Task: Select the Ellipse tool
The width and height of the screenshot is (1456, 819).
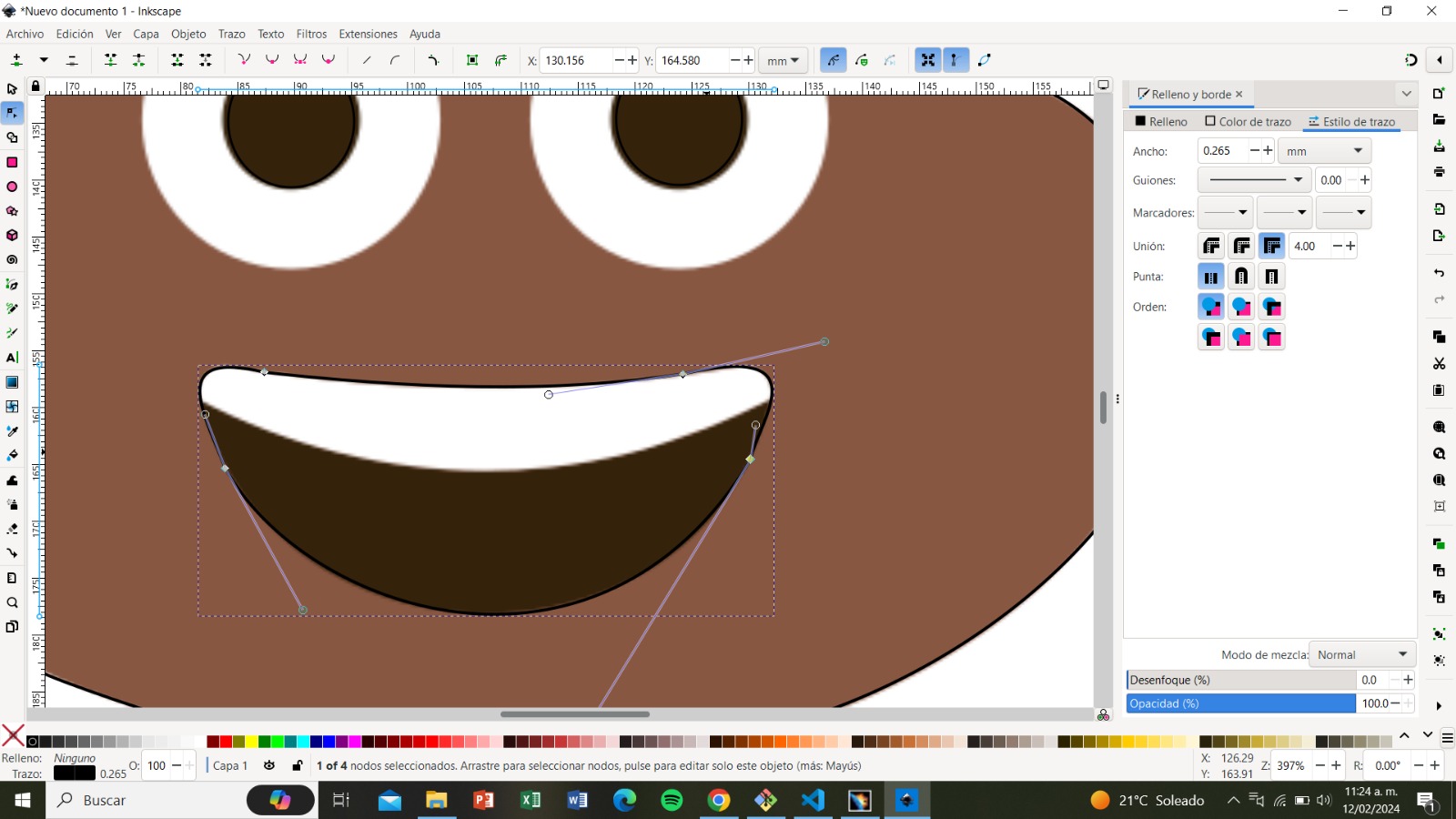Action: point(12,187)
